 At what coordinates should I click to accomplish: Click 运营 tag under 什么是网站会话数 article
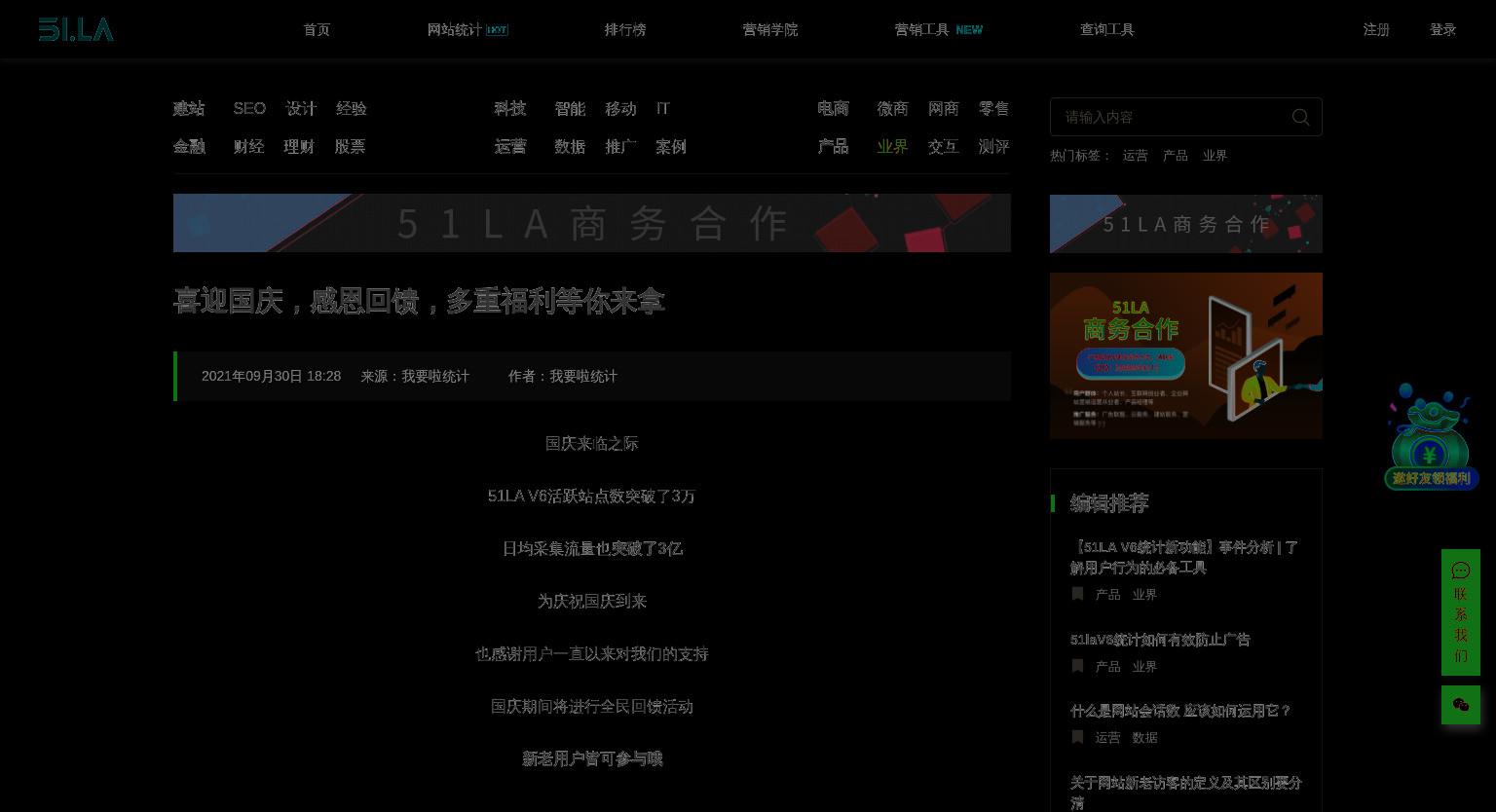[1107, 737]
